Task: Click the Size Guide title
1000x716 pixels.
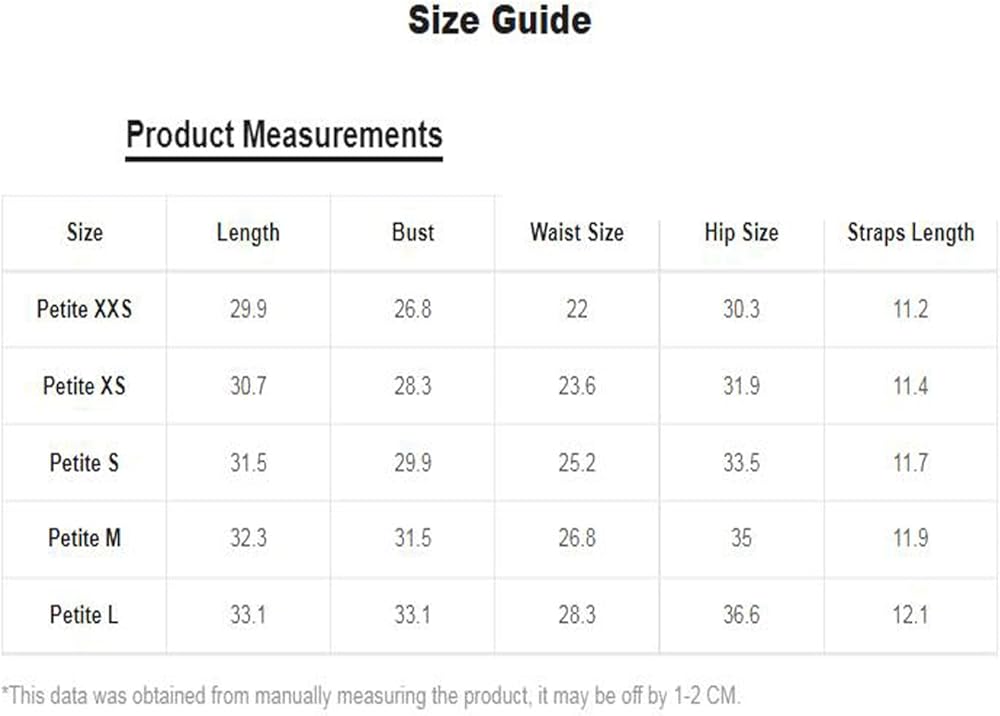Action: click(x=499, y=21)
